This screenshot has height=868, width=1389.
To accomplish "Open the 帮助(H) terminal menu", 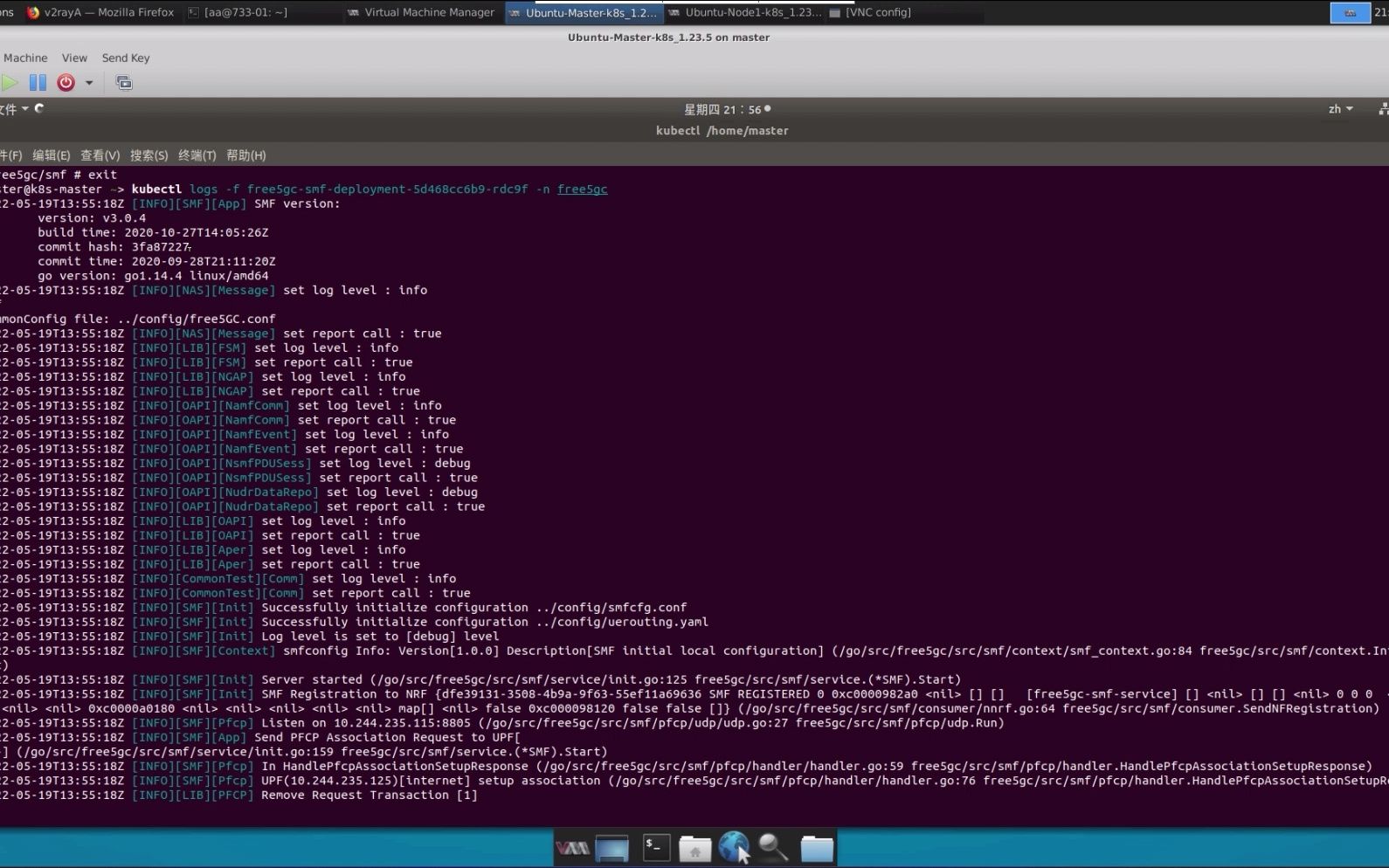I will [x=245, y=155].
